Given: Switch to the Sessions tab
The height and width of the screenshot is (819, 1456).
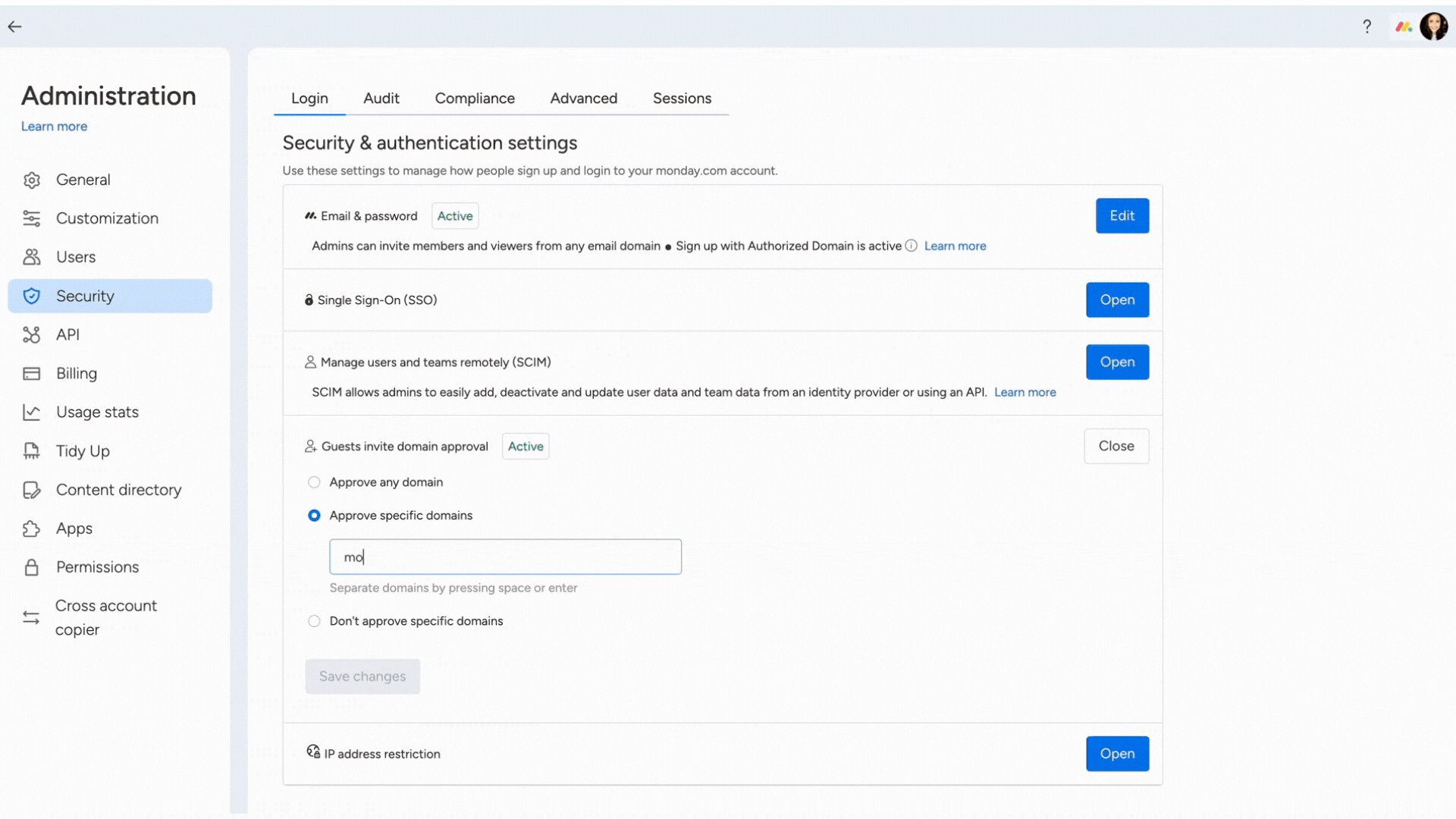Looking at the screenshot, I should click(x=682, y=98).
